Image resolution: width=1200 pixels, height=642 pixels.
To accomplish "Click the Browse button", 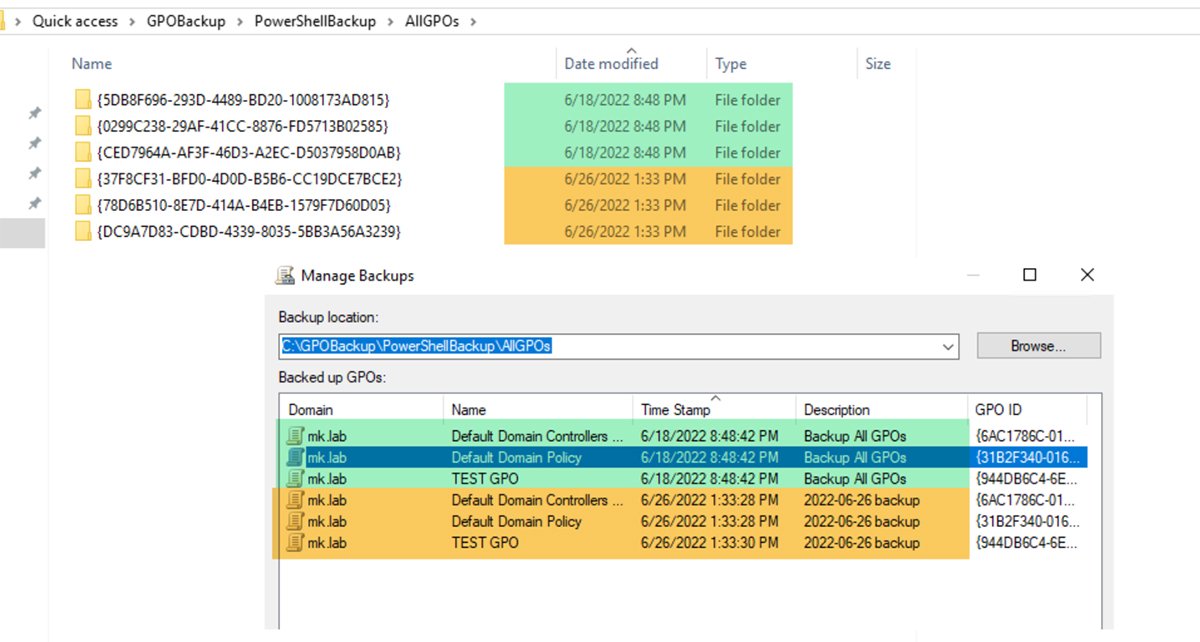I will (x=1038, y=345).
